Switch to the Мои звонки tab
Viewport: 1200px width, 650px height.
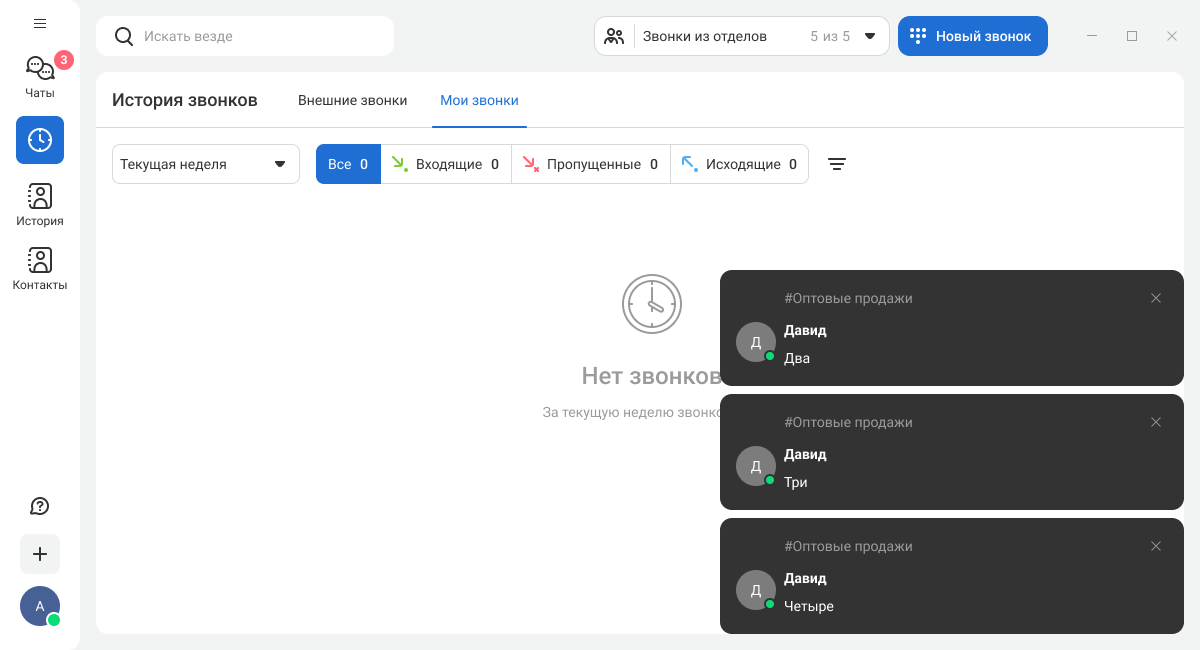[479, 100]
